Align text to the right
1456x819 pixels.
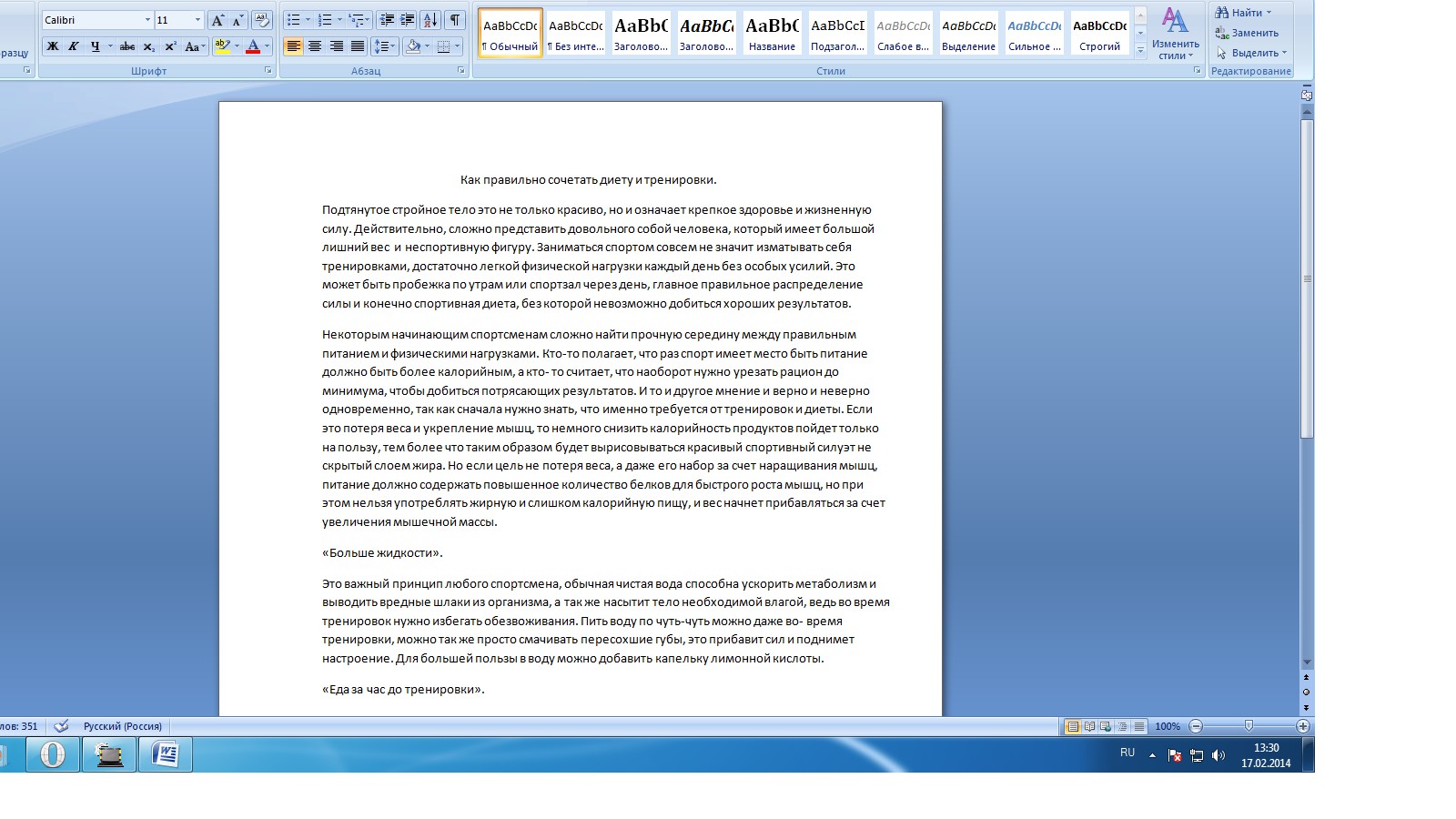point(336,46)
